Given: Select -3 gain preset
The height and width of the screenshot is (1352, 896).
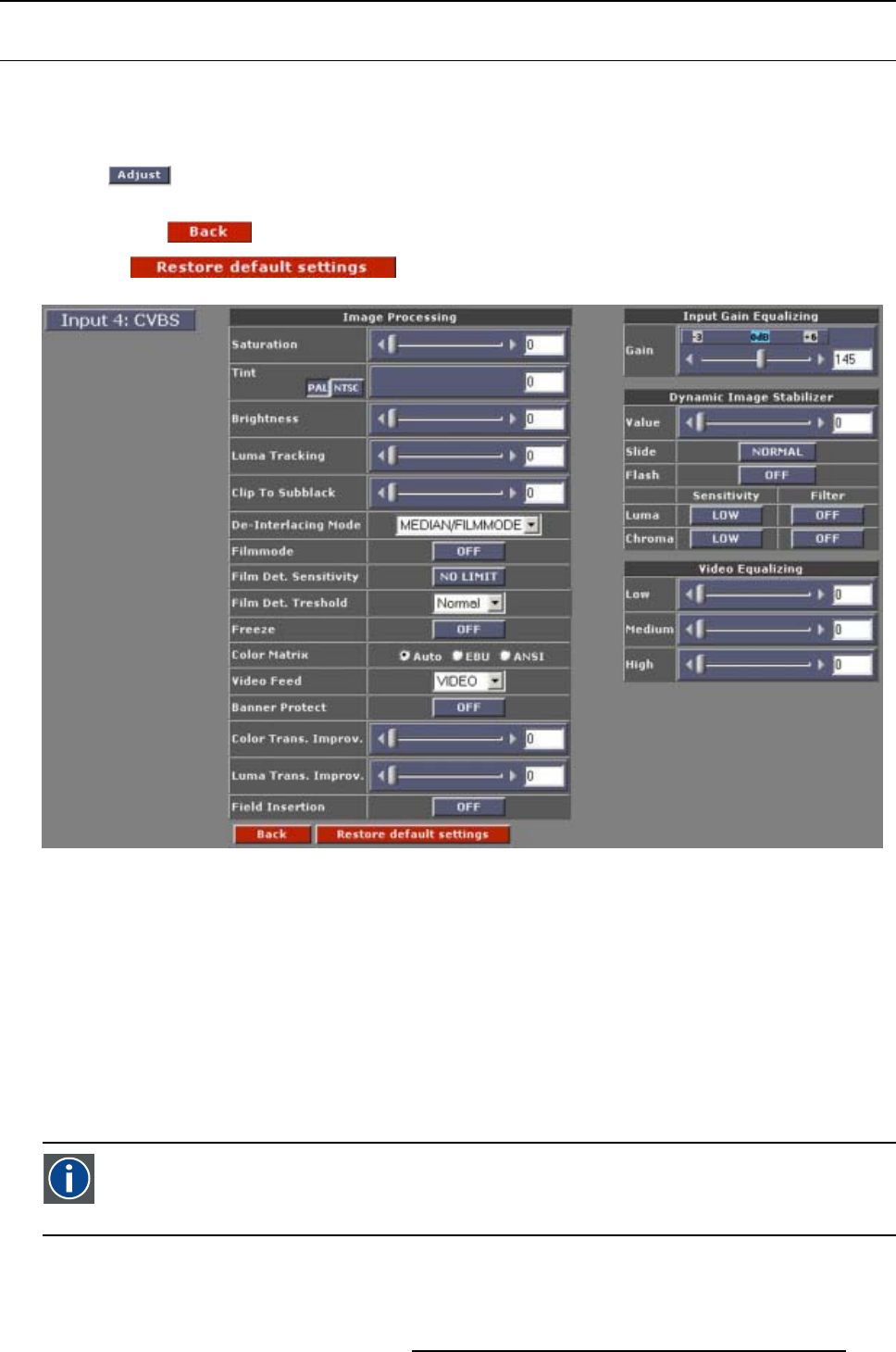Looking at the screenshot, I should pos(698,337).
